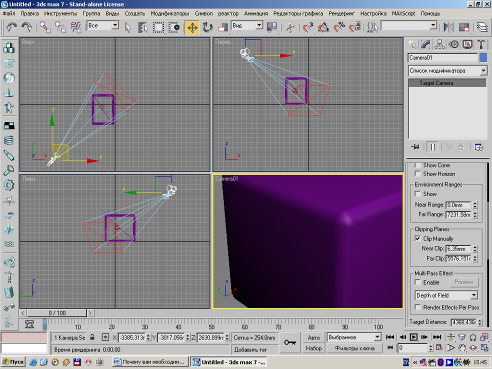492x369 pixels.
Task: Click the Camera01 object color swatch
Action: 483,58
